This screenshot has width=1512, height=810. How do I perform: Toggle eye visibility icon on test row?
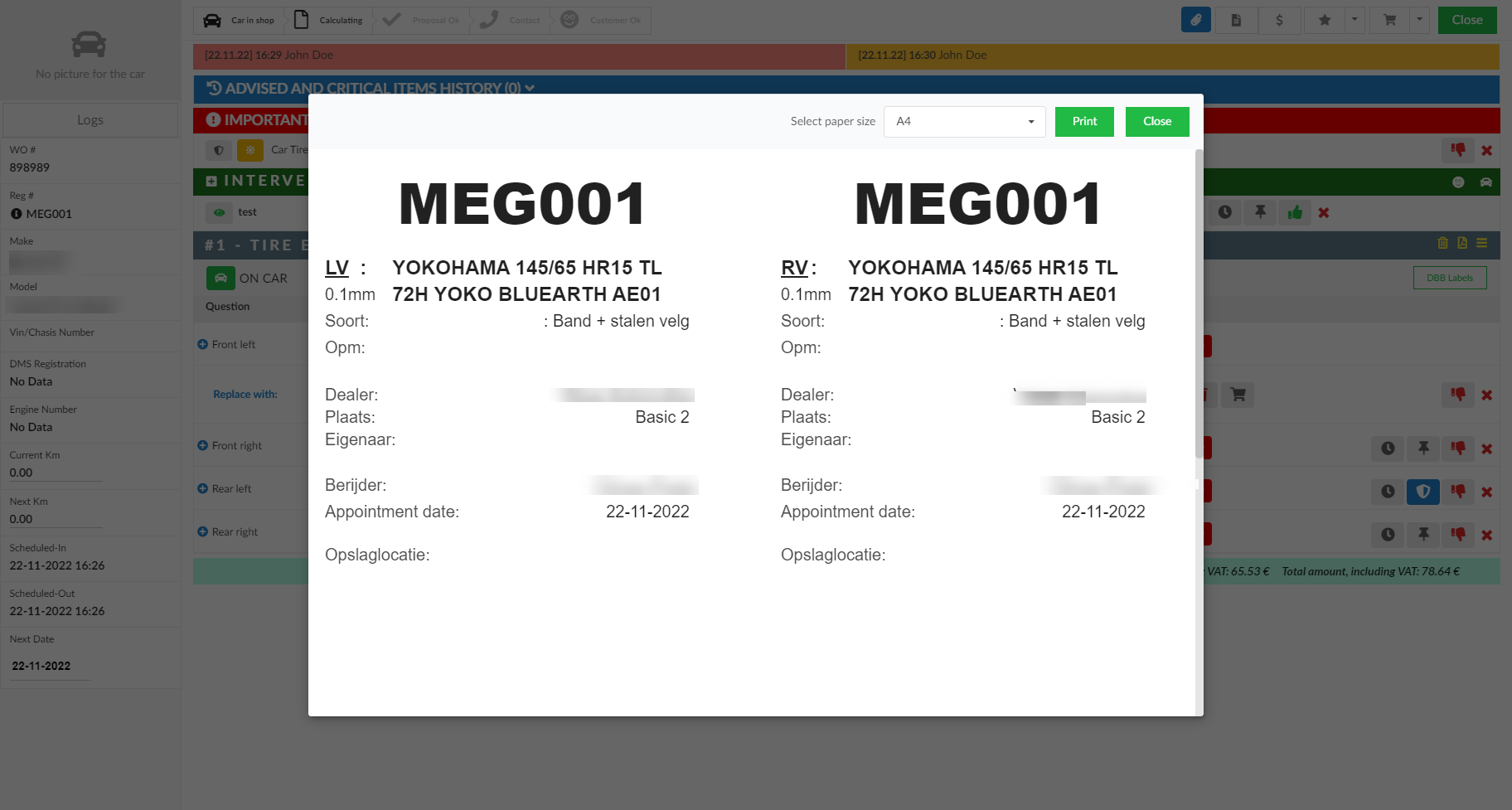pos(219,212)
